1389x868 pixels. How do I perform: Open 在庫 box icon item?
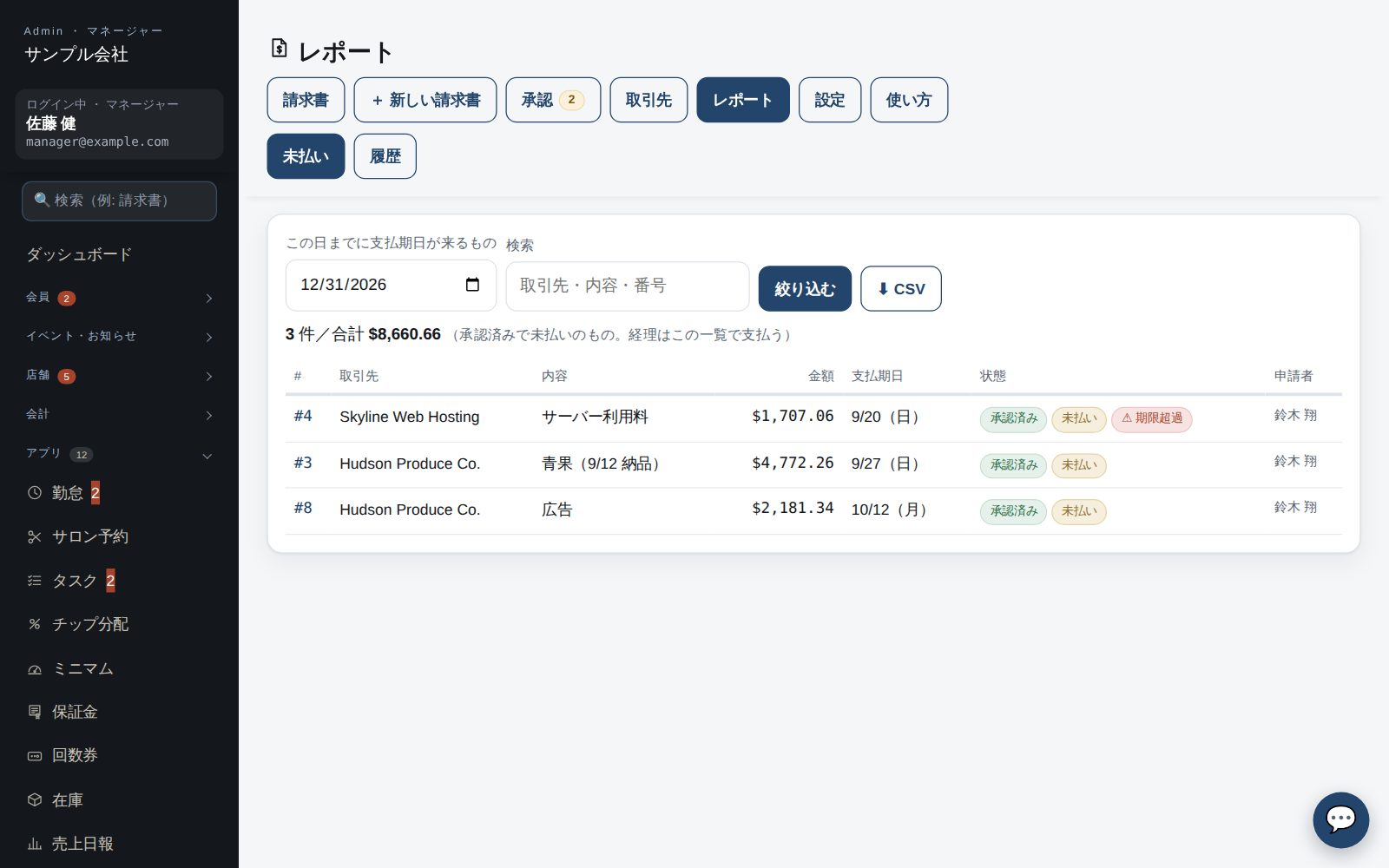coord(35,799)
